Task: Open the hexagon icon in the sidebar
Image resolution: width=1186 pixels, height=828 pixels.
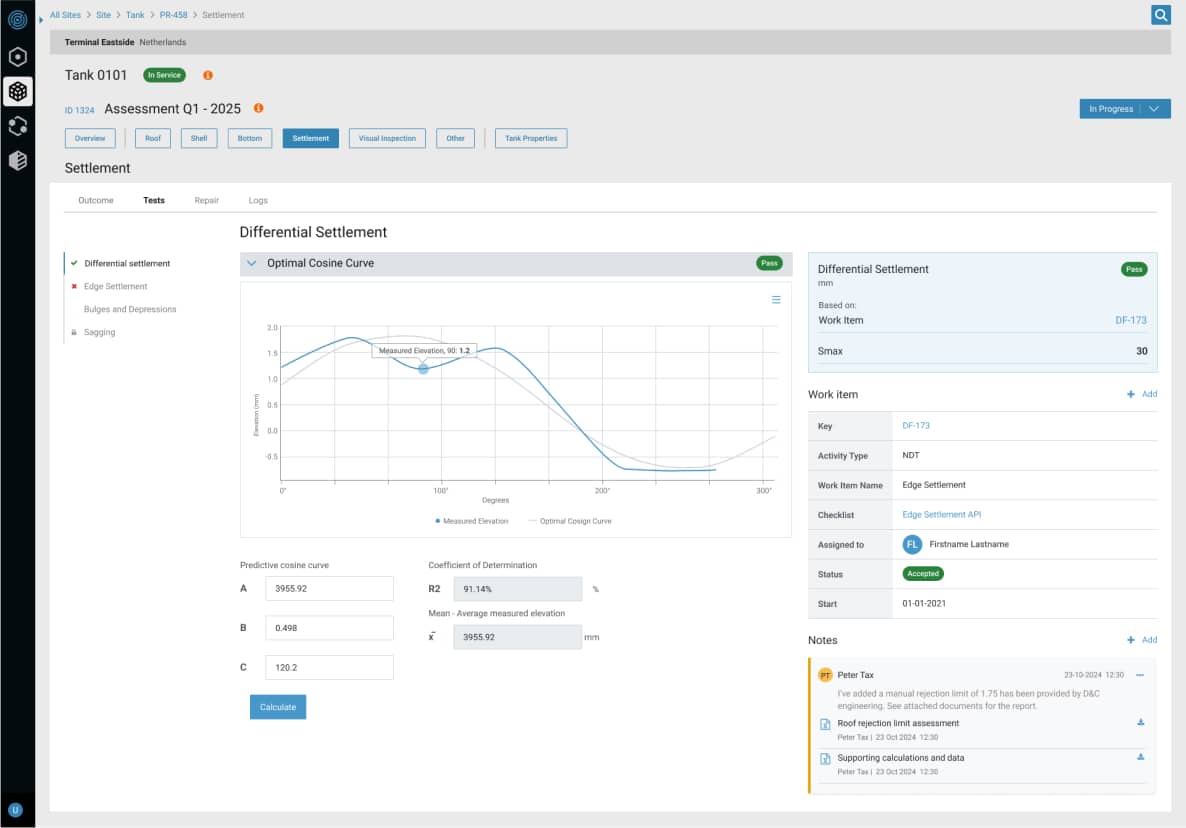Action: pos(17,57)
